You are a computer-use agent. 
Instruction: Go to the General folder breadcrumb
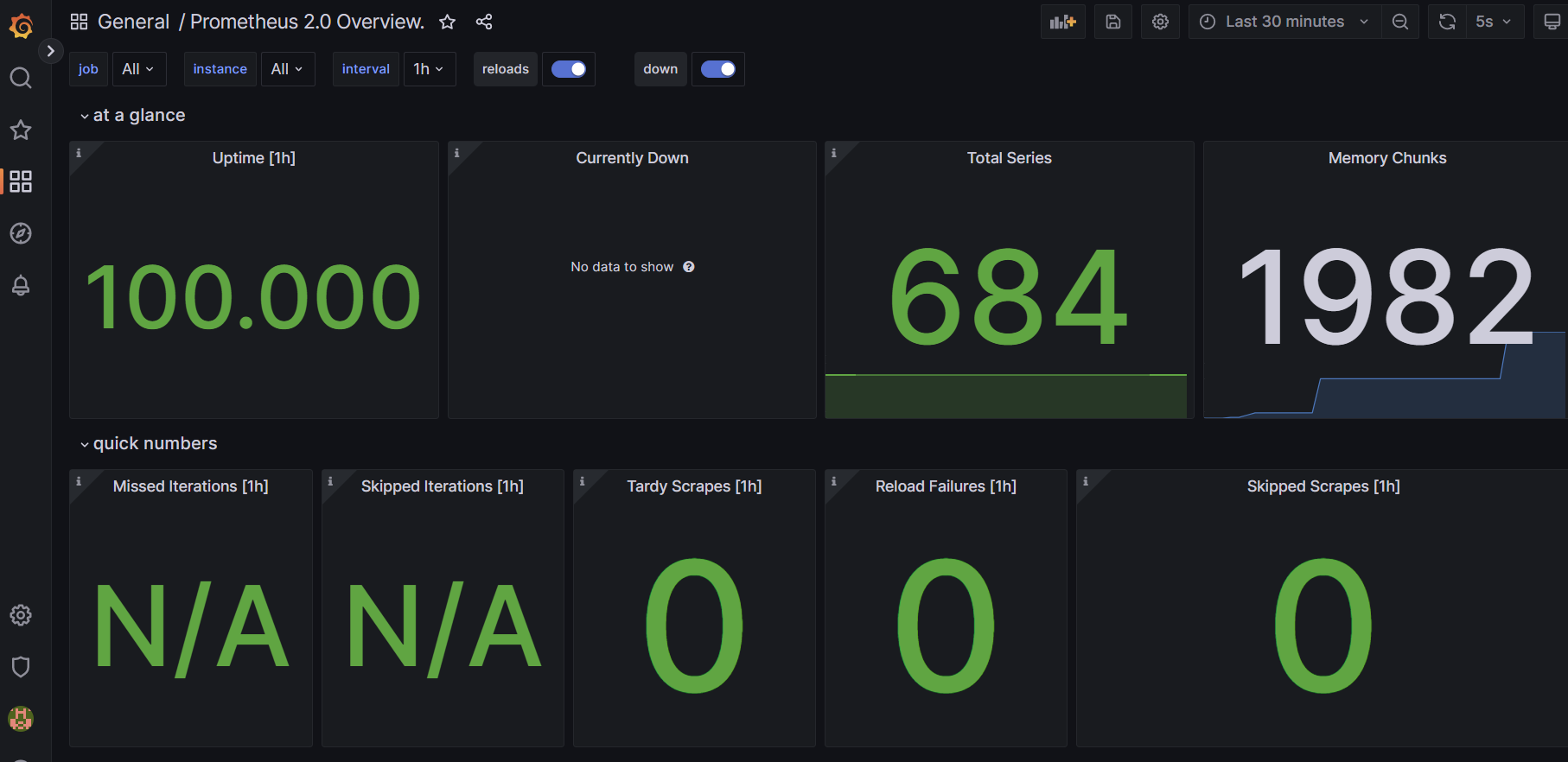pos(133,22)
